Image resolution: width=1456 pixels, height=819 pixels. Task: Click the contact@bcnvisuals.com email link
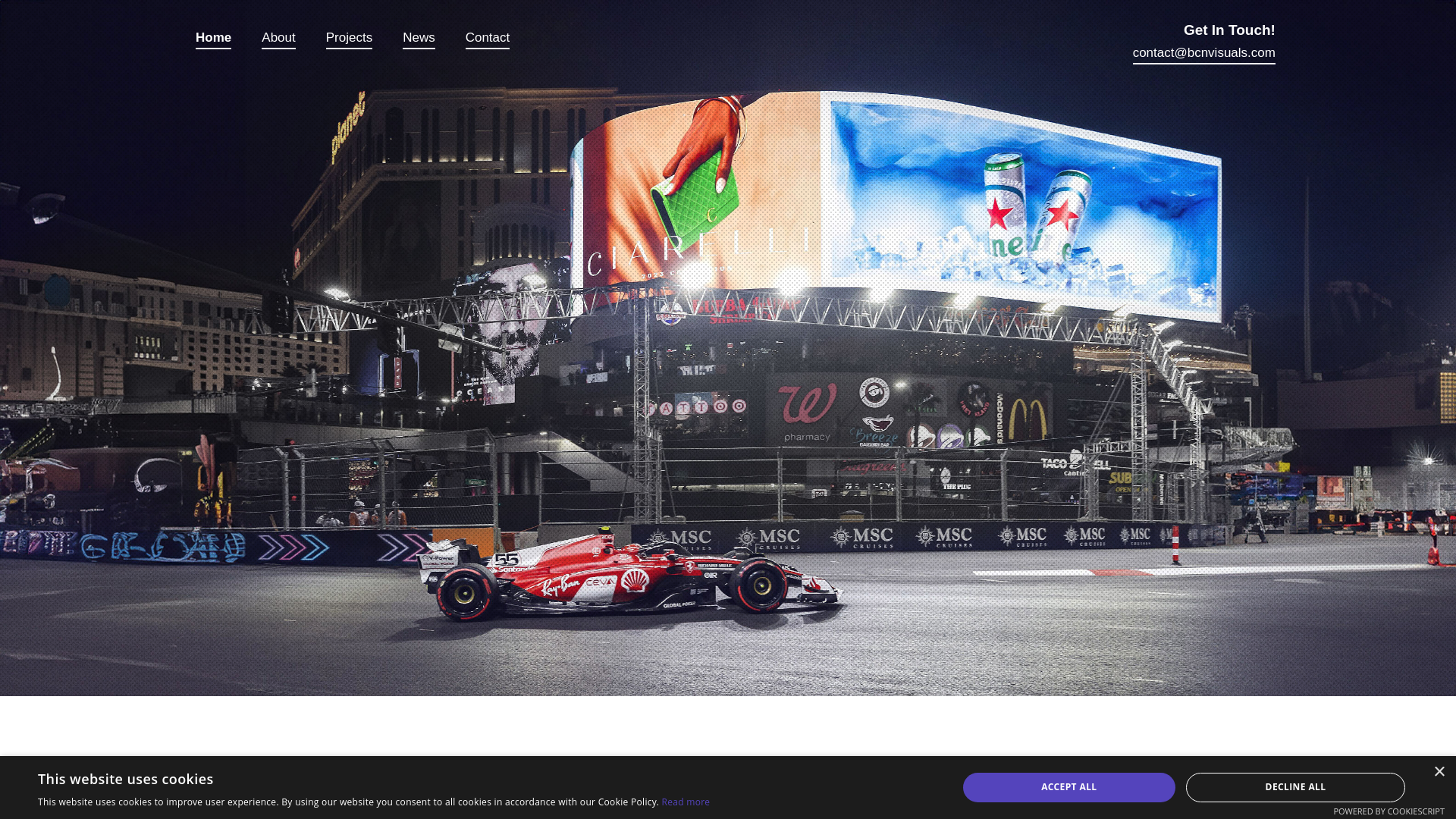pyautogui.click(x=1204, y=53)
